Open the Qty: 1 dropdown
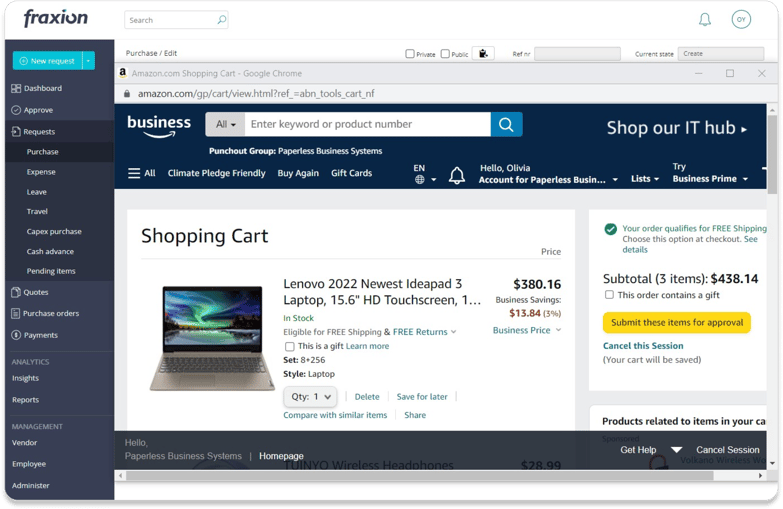This screenshot has height=509, width=783. (x=311, y=397)
